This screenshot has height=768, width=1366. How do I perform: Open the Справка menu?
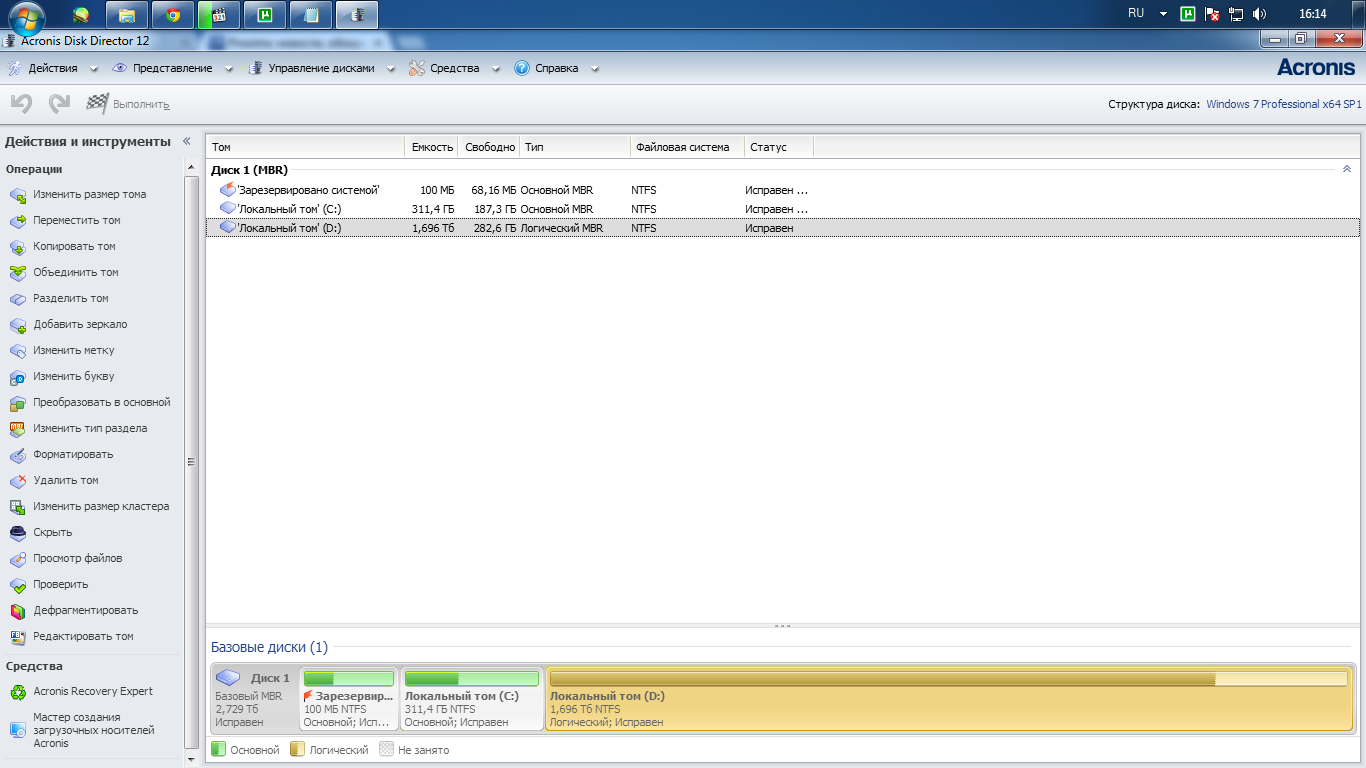tap(556, 69)
